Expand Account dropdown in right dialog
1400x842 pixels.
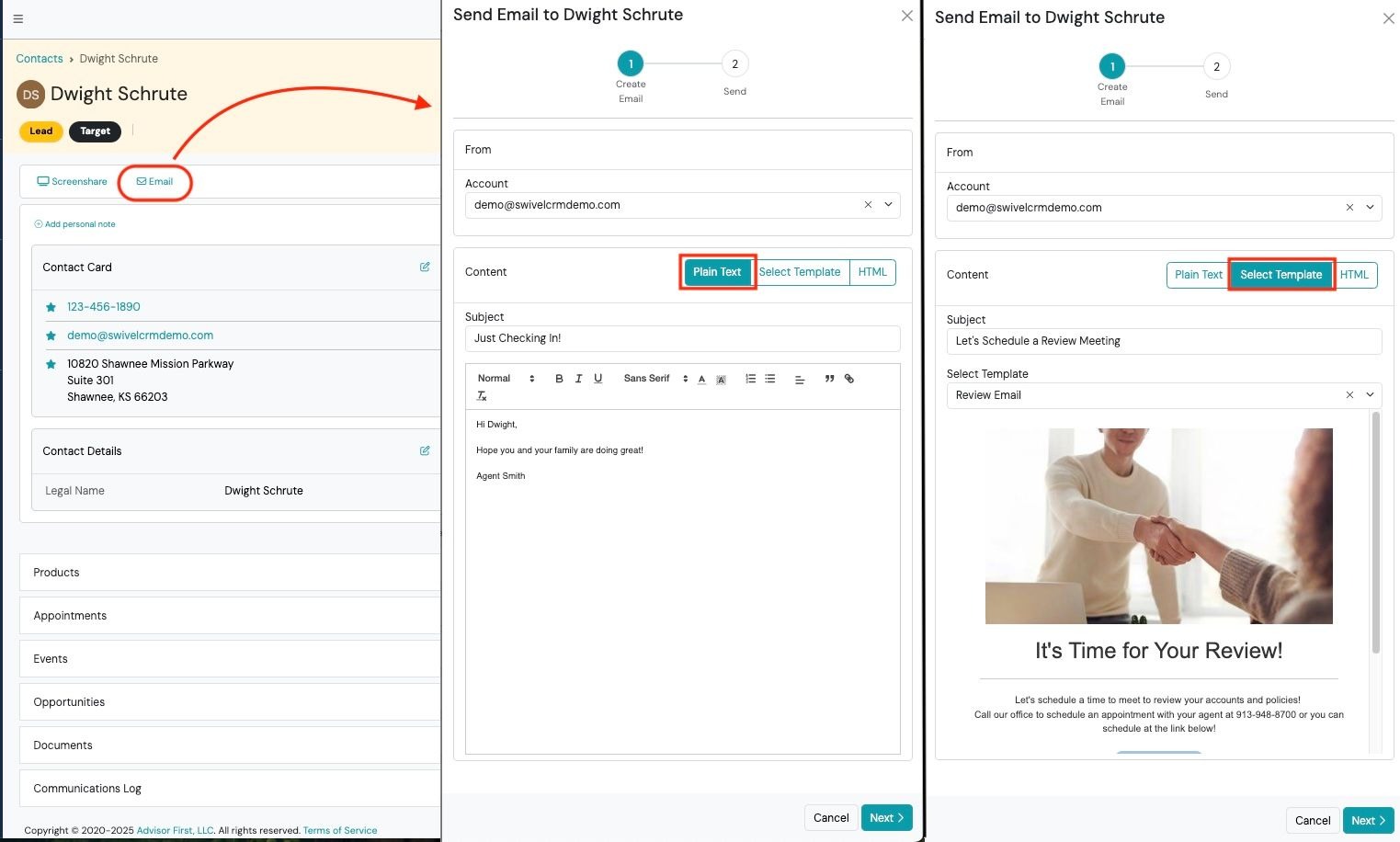[1370, 208]
